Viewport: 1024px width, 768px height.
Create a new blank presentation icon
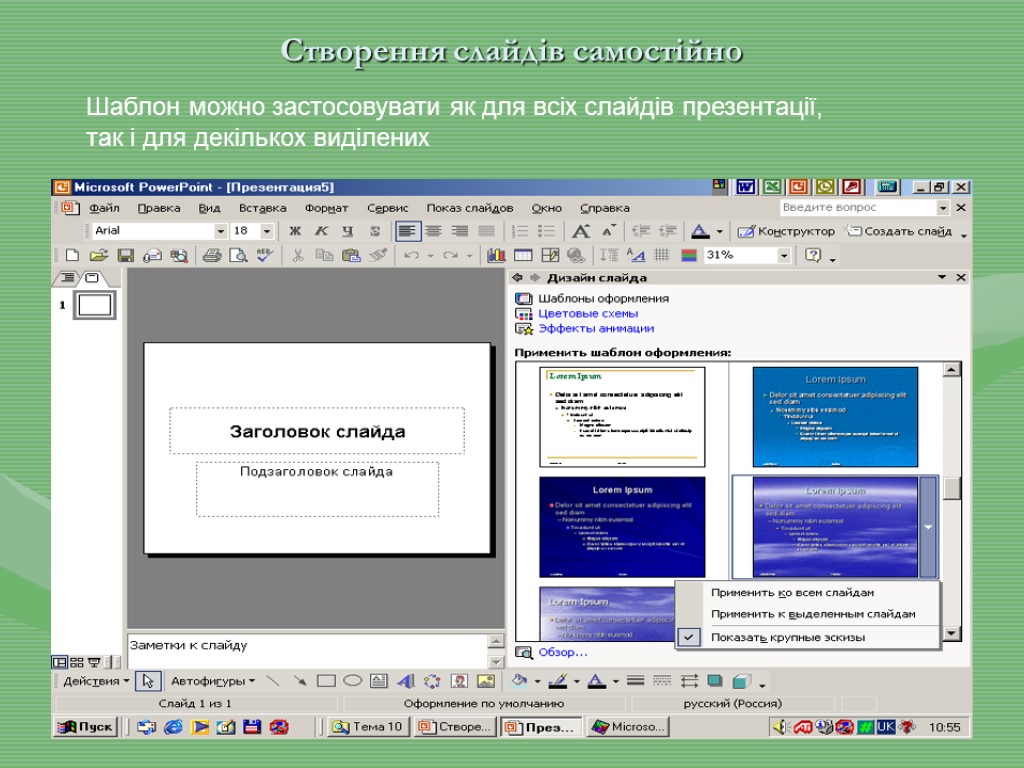click(x=72, y=255)
